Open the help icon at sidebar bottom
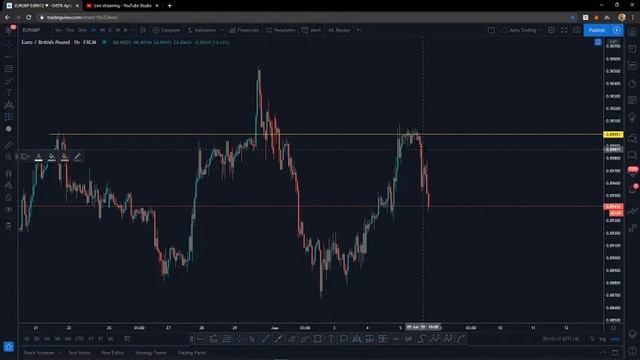Image resolution: width=640 pixels, height=360 pixels. pyautogui.click(x=632, y=352)
